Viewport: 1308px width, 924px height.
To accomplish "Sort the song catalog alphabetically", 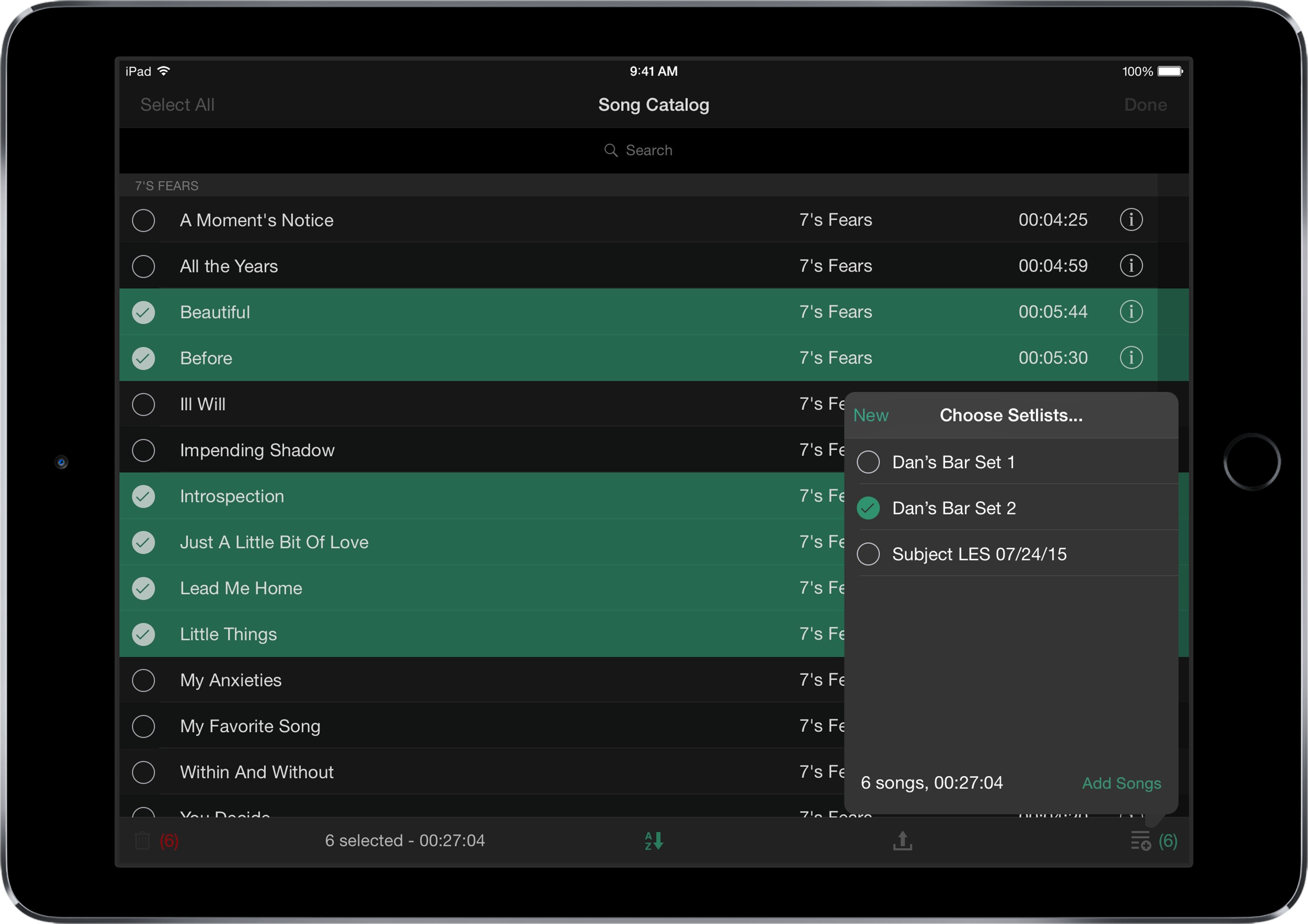I will point(654,841).
